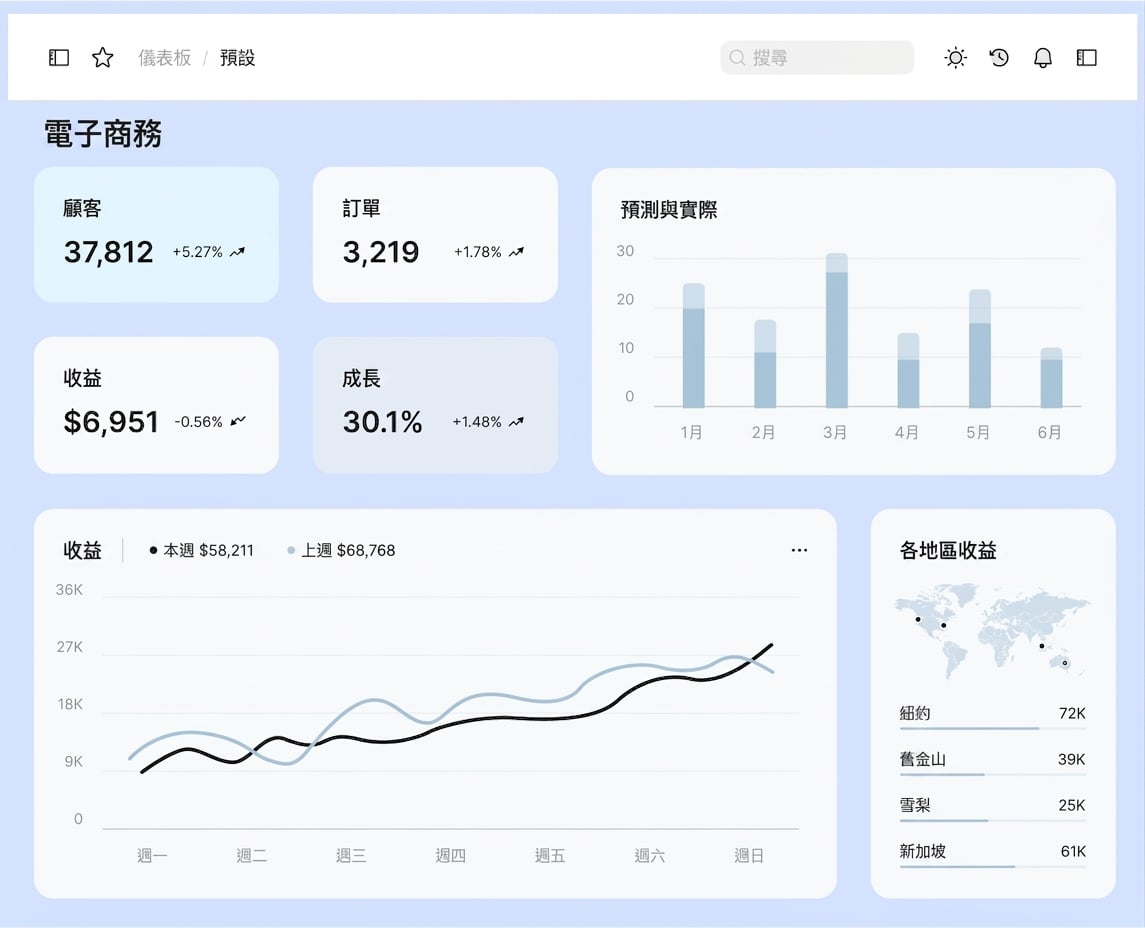Click the 雪梨 region label
Image resolution: width=1145 pixels, height=928 pixels.
pos(915,805)
